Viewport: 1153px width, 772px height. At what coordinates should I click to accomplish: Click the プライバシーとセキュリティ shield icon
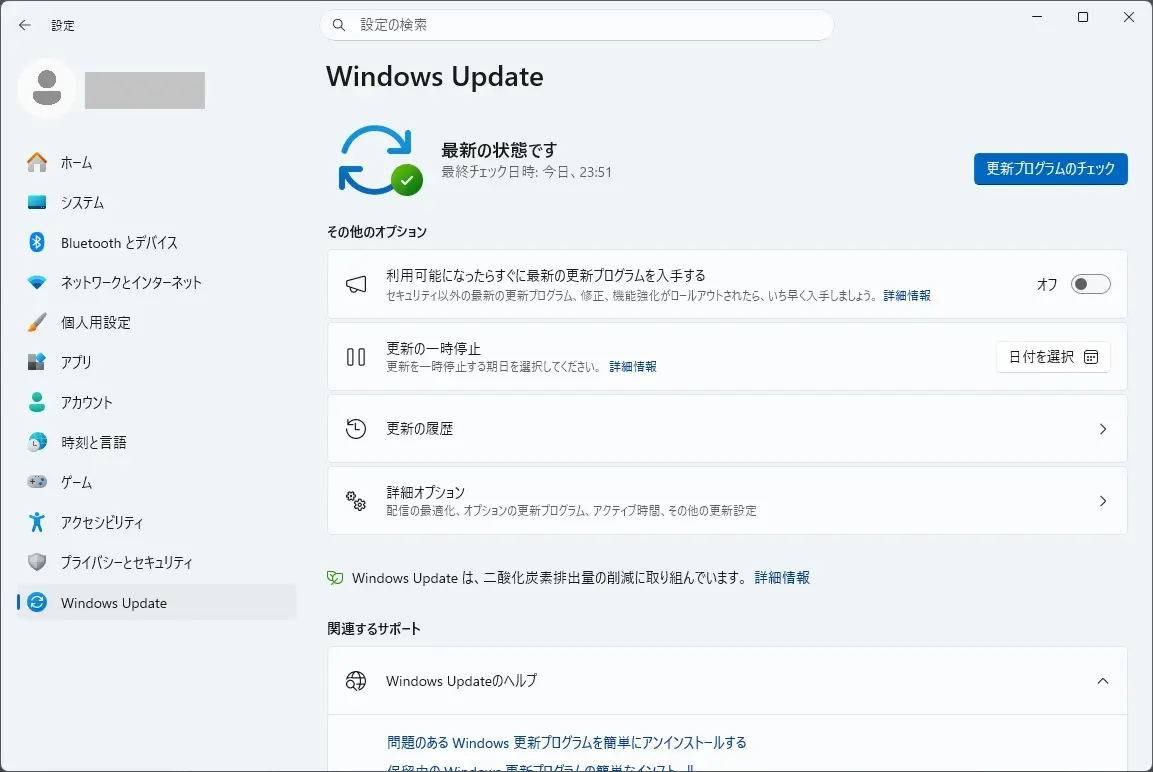(37, 562)
